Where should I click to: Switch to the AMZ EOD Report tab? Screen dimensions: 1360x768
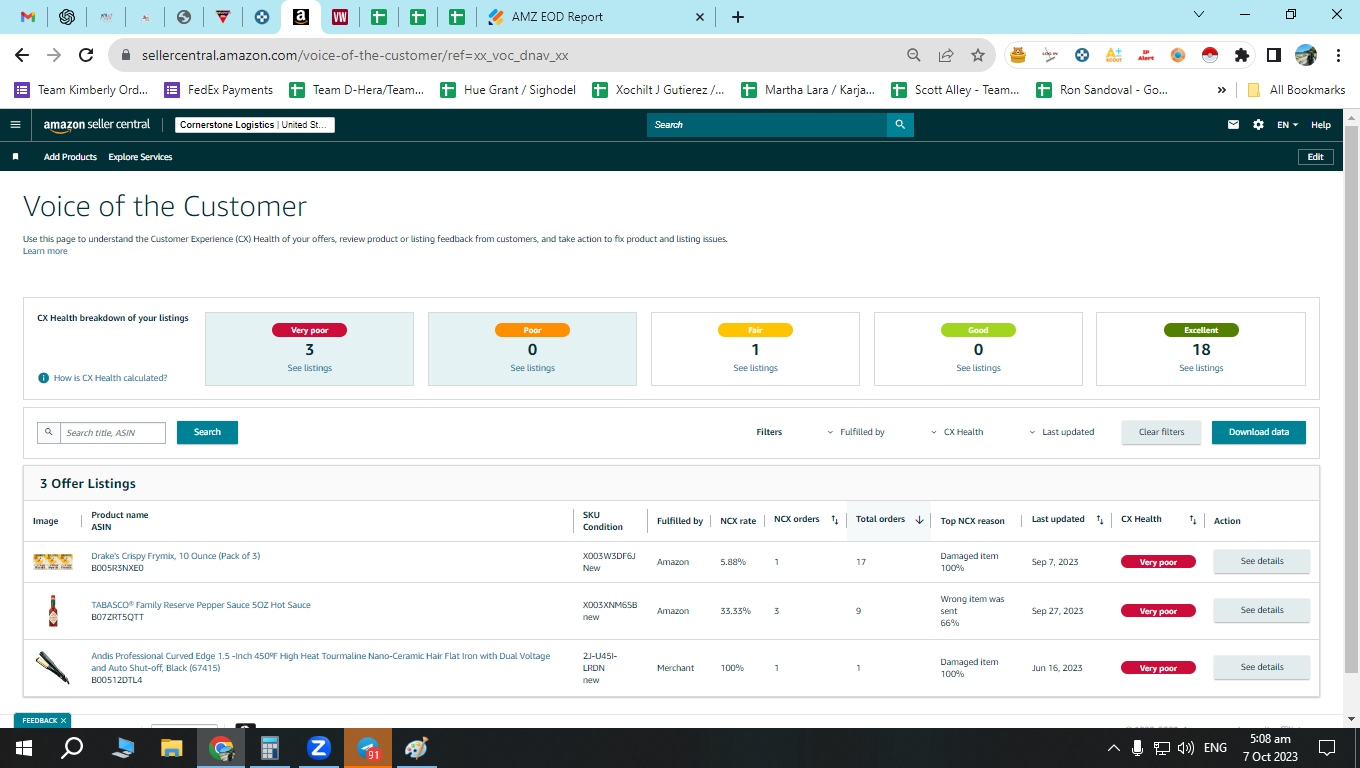coord(596,17)
